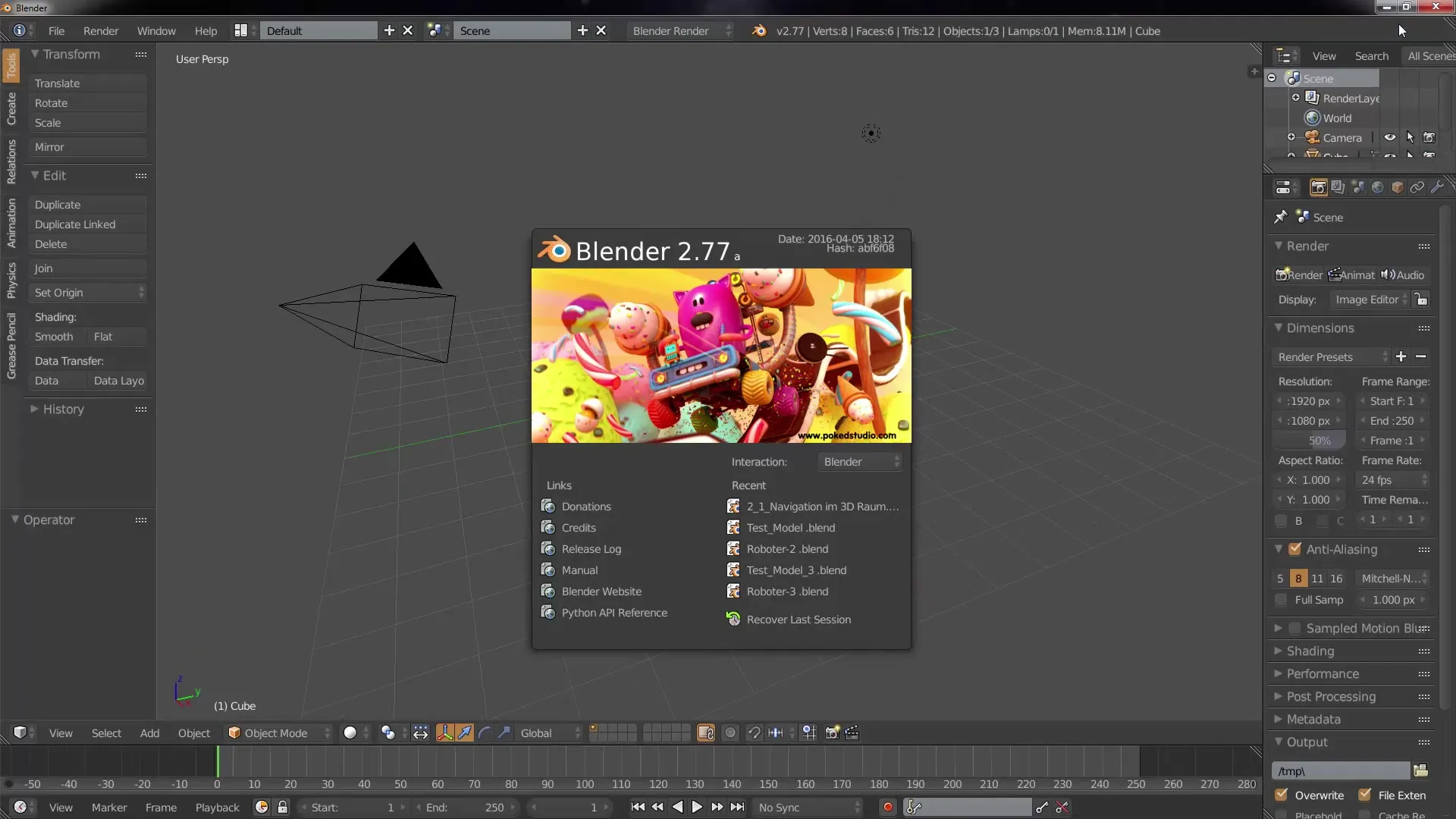Click the add render preset plus icon
This screenshot has width=1456, height=819.
pyautogui.click(x=1401, y=356)
